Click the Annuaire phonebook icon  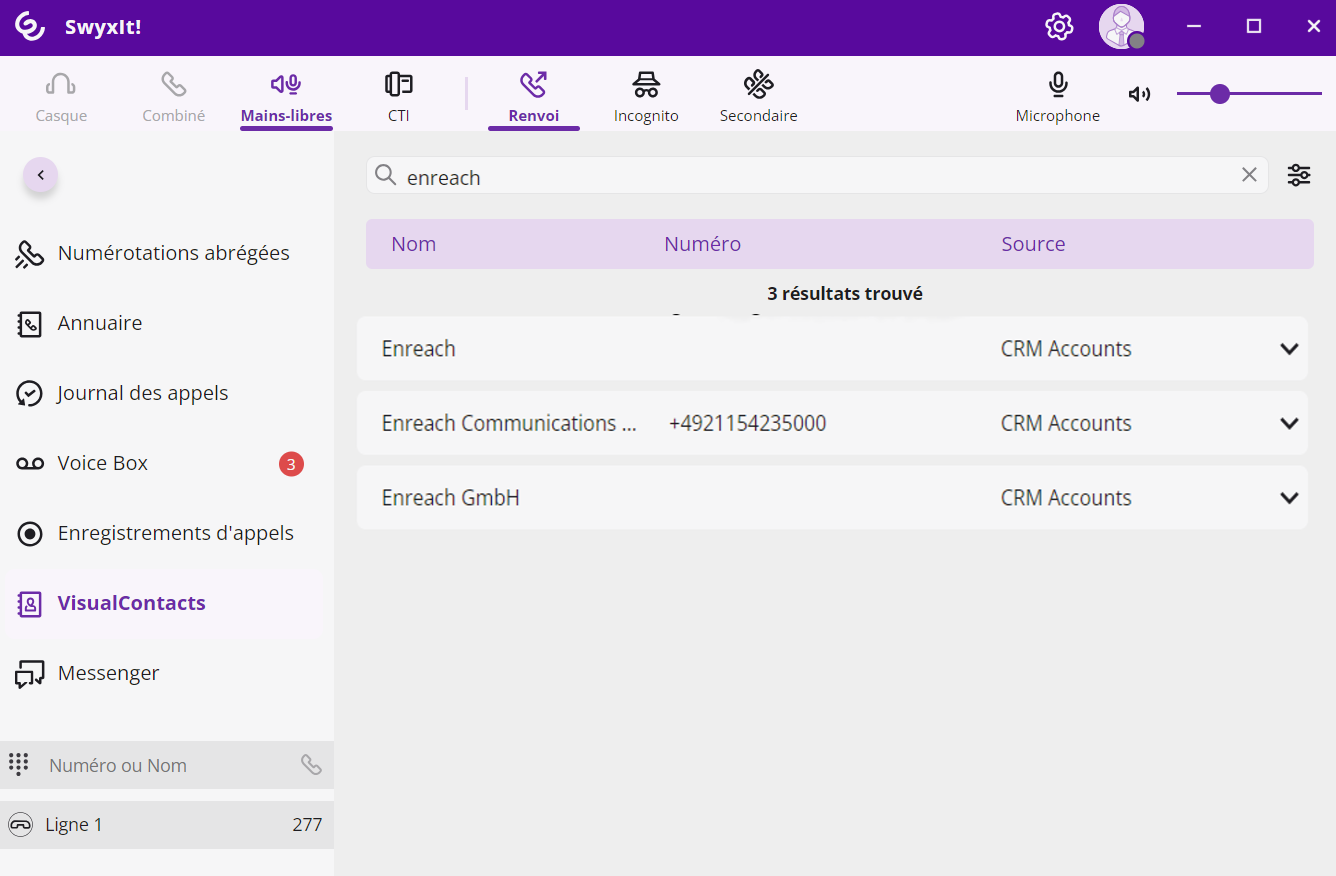point(30,324)
